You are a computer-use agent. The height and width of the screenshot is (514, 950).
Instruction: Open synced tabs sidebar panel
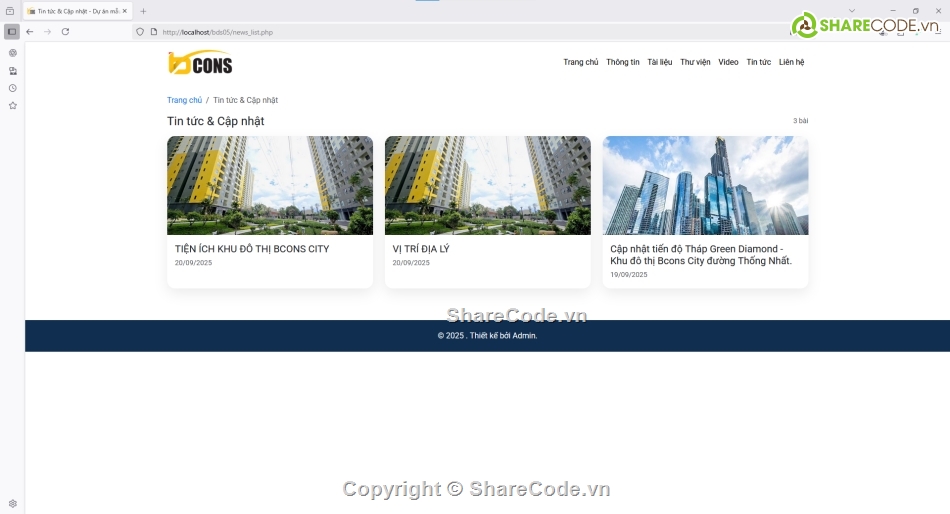(13, 71)
